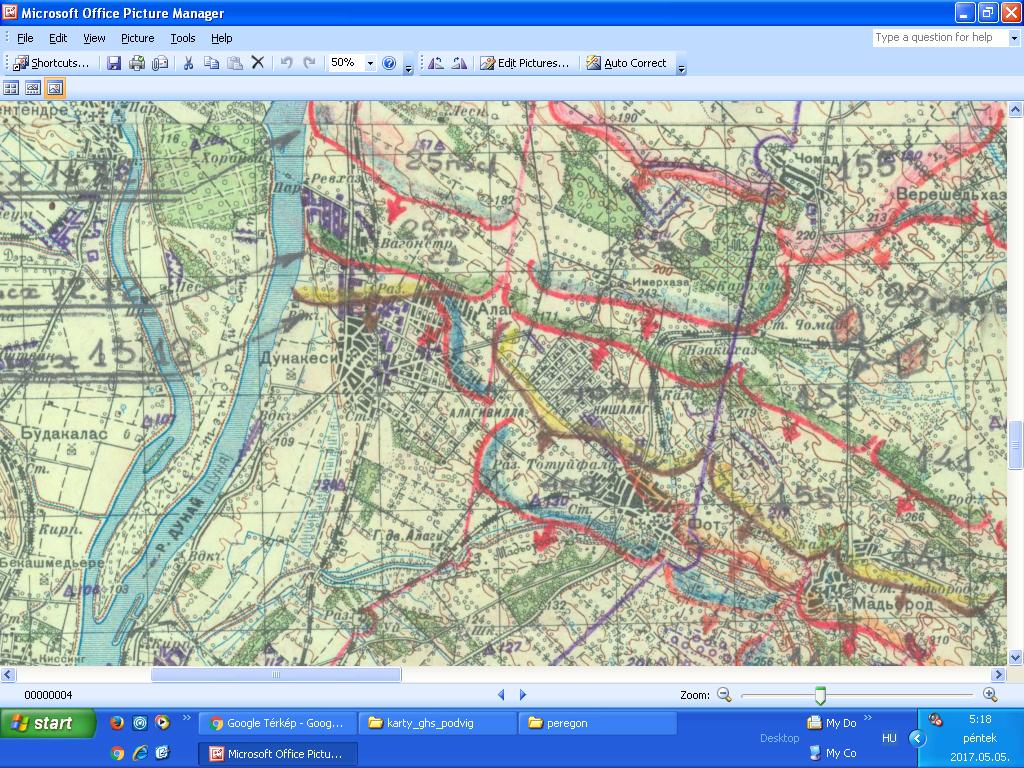Screen dimensions: 1024x768
Task: Click the blue Help question icon
Action: pos(389,63)
